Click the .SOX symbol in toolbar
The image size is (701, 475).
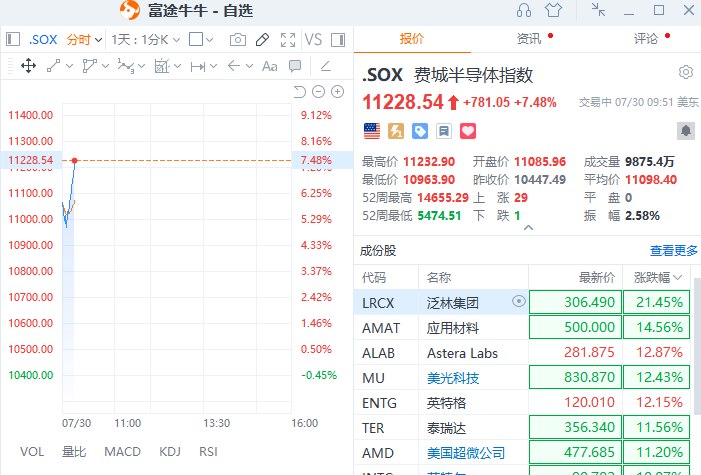pos(43,40)
